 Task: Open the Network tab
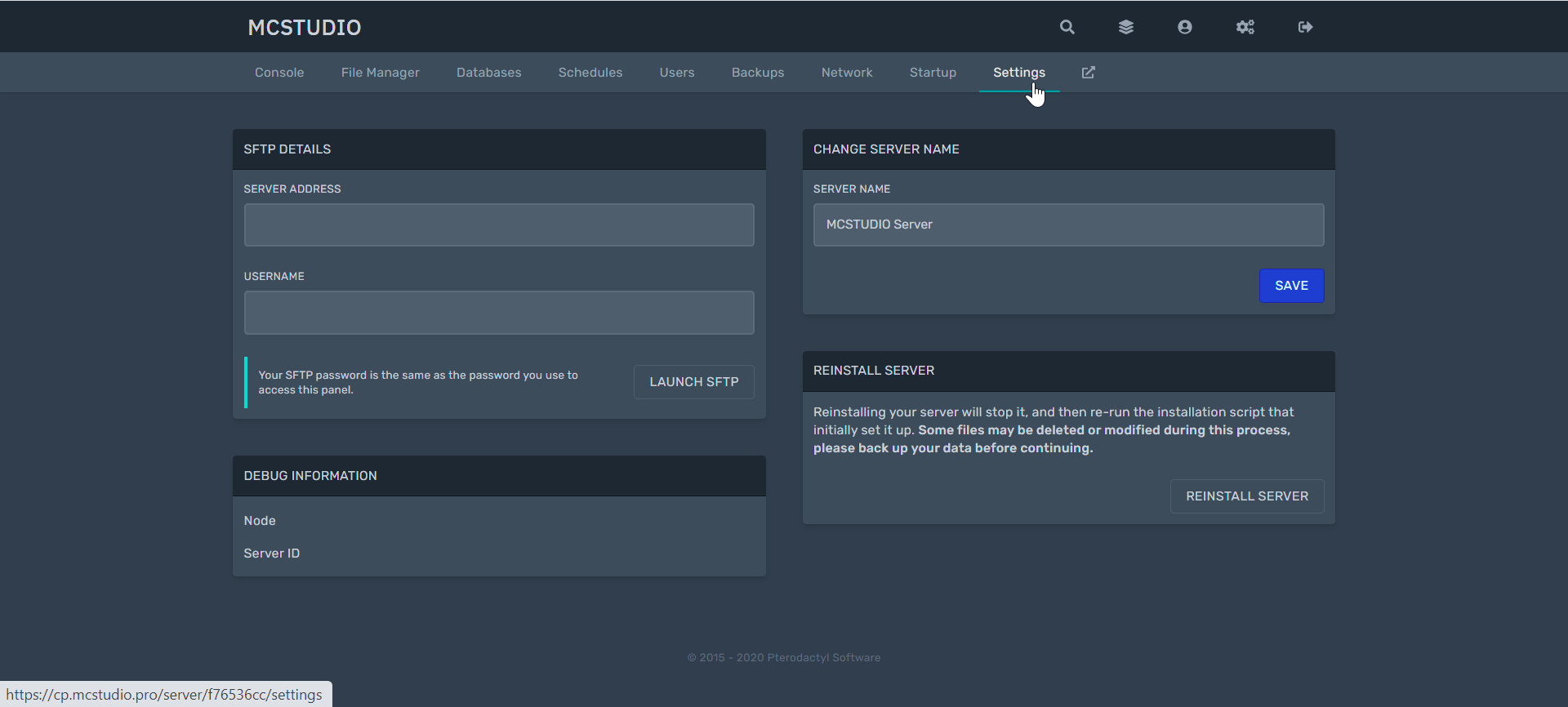click(847, 73)
